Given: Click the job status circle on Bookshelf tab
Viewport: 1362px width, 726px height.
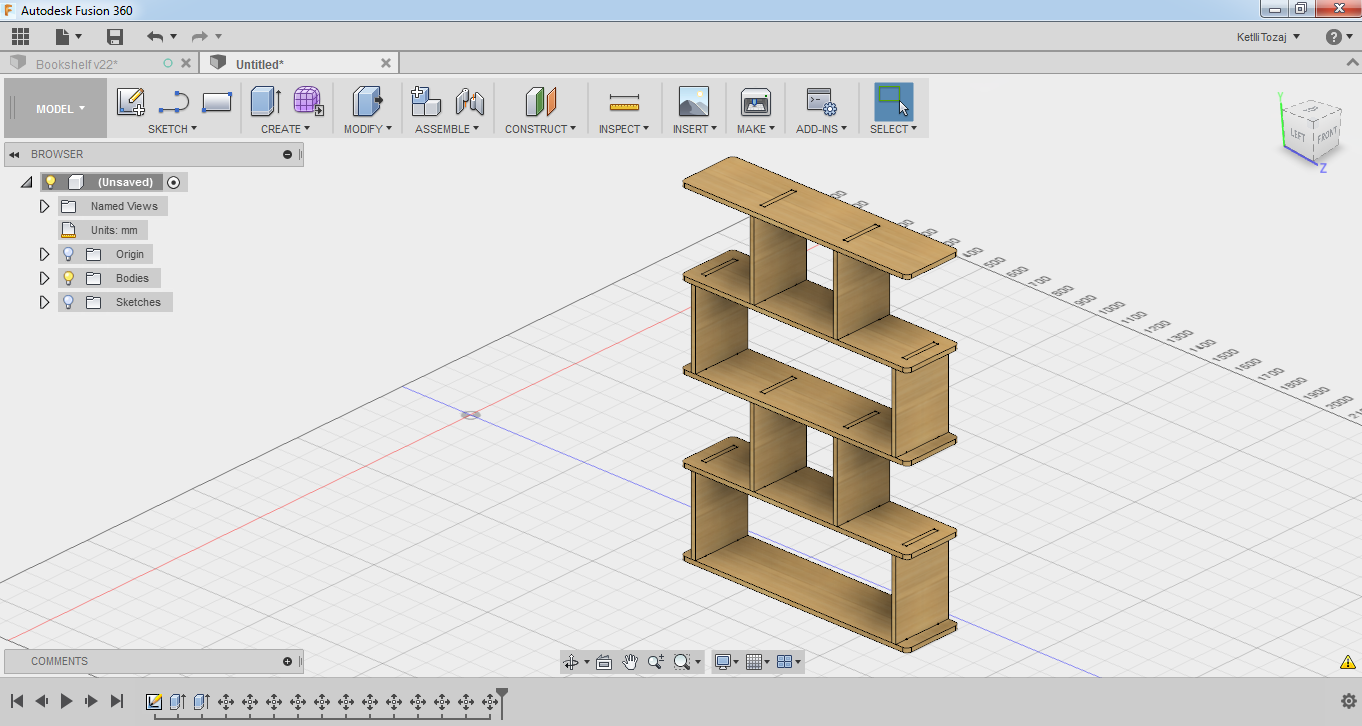Looking at the screenshot, I should [x=168, y=63].
